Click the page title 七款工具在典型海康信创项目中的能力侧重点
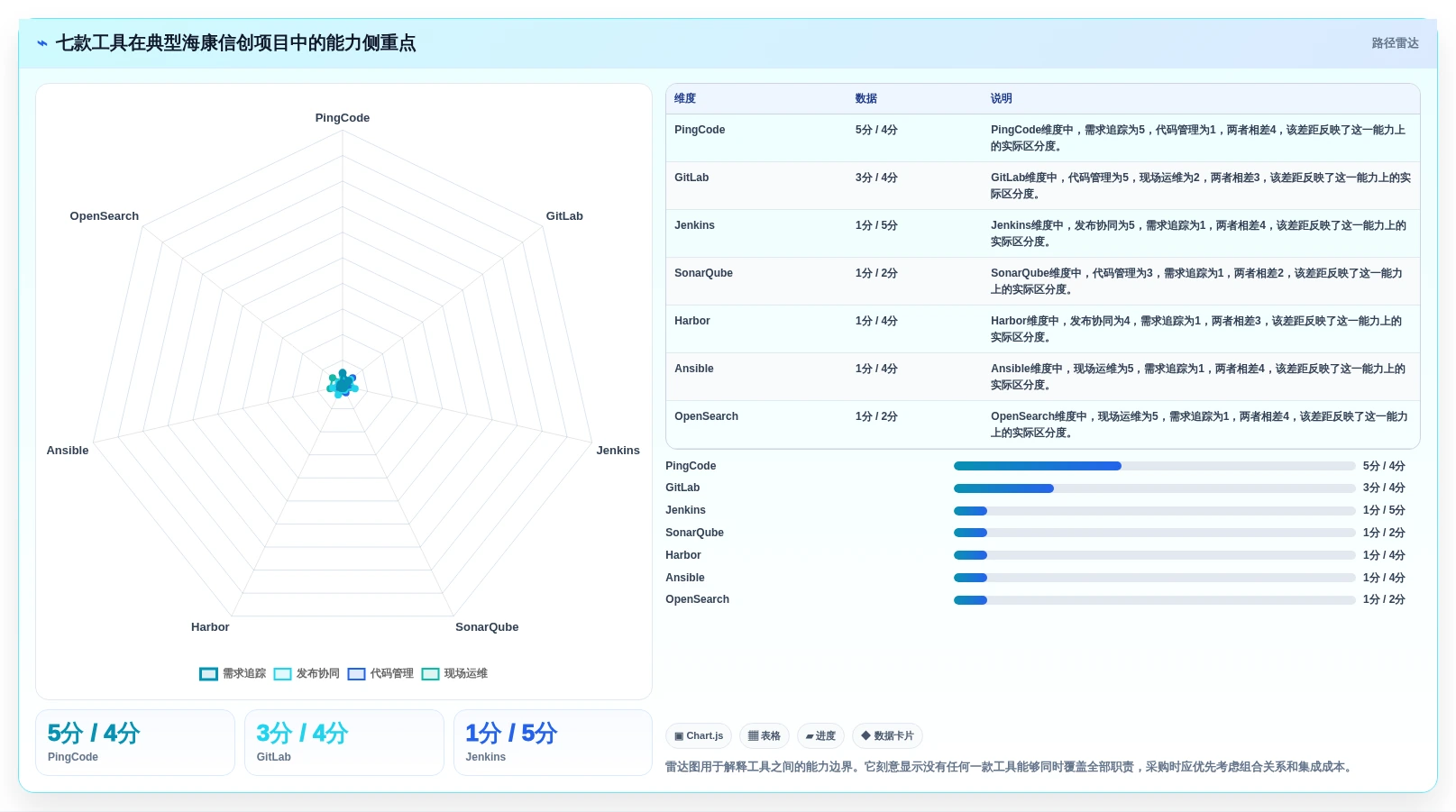The width and height of the screenshot is (1456, 812). click(235, 43)
